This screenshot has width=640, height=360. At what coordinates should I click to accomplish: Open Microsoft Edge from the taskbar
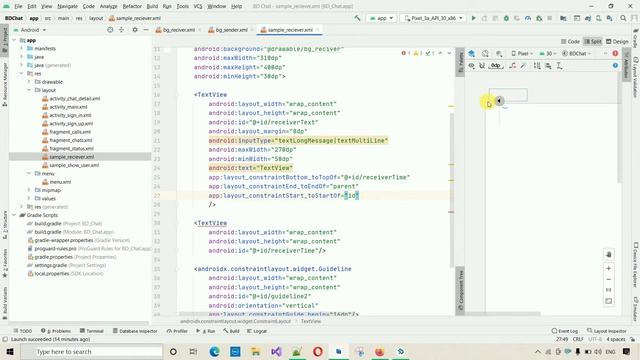214,351
